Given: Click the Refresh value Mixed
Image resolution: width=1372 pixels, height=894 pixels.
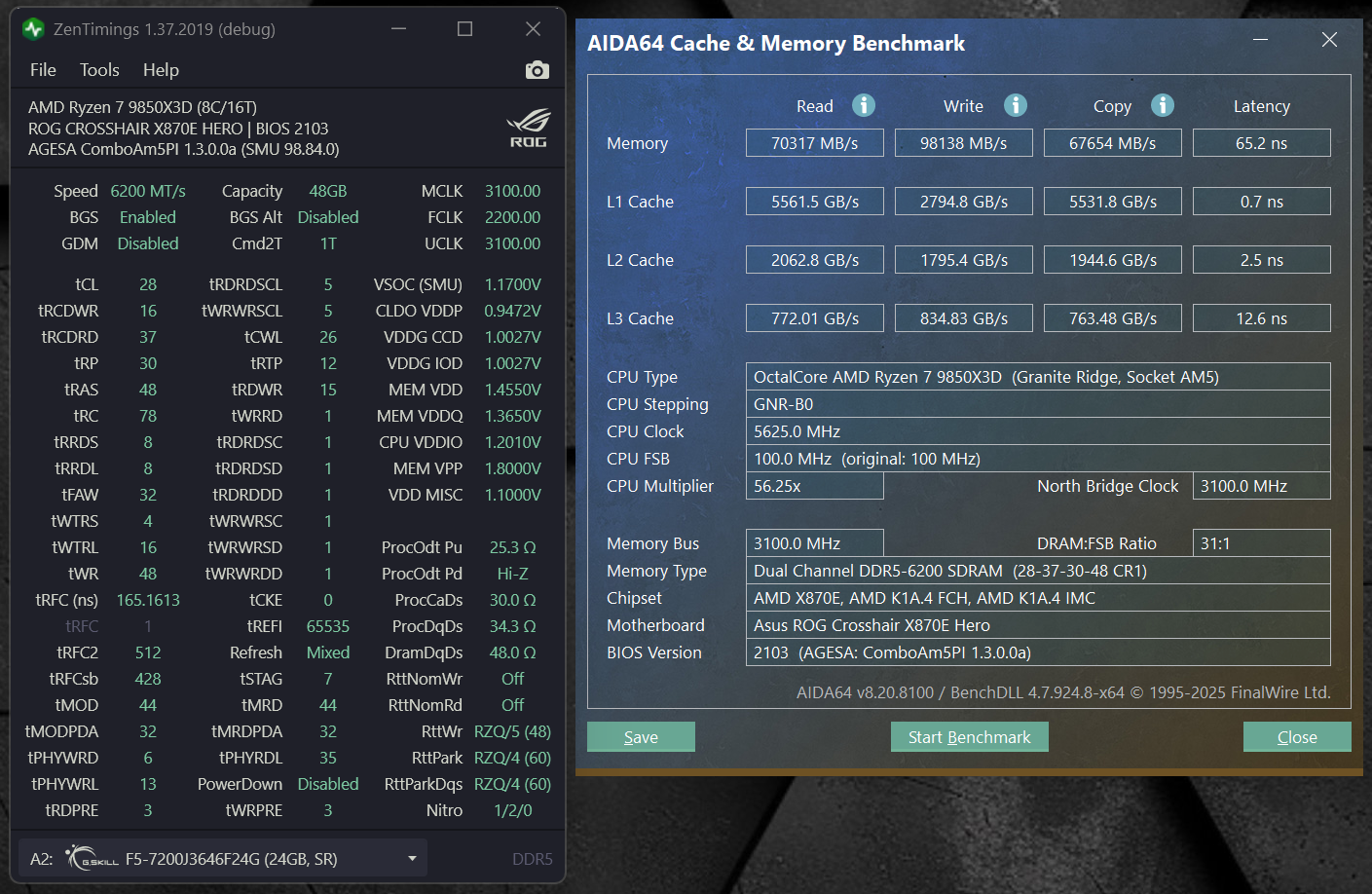Looking at the screenshot, I should [x=328, y=652].
